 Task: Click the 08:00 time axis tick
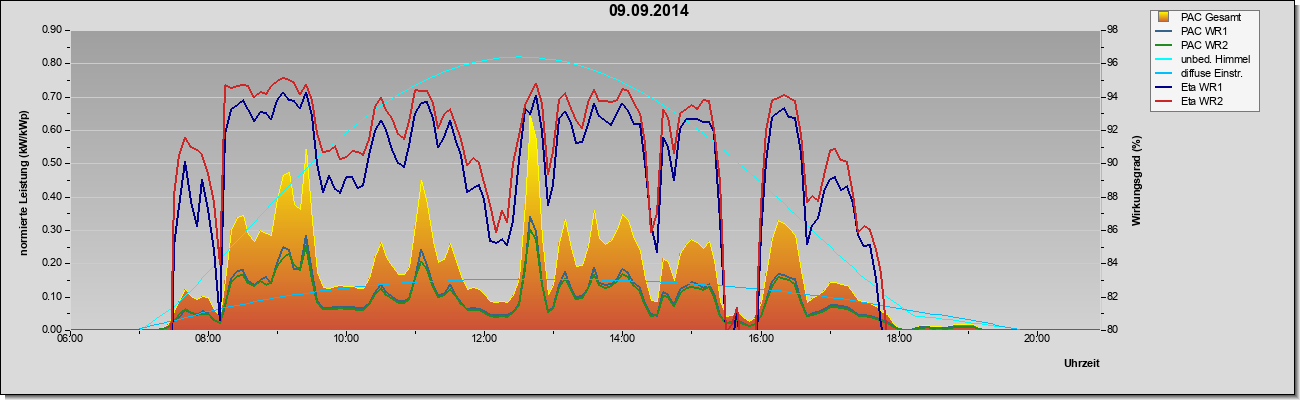[208, 338]
